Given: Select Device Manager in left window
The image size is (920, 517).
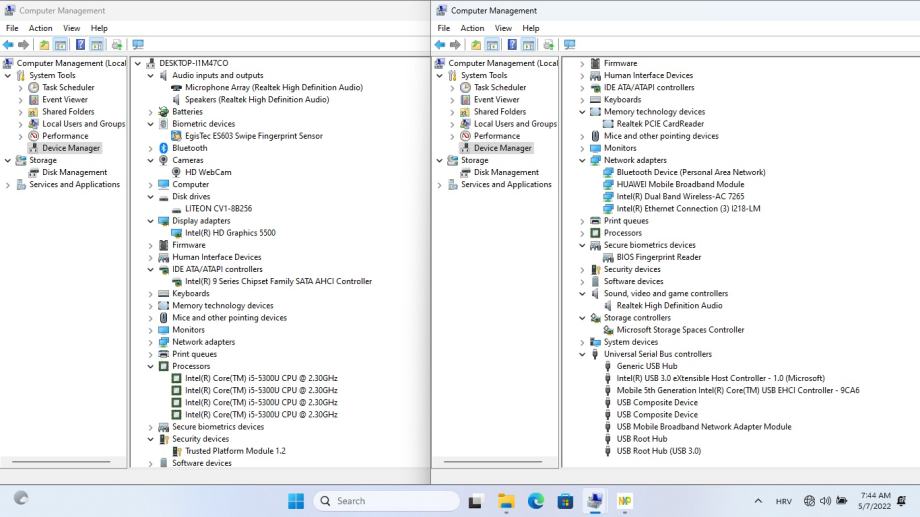Looking at the screenshot, I should coord(71,148).
